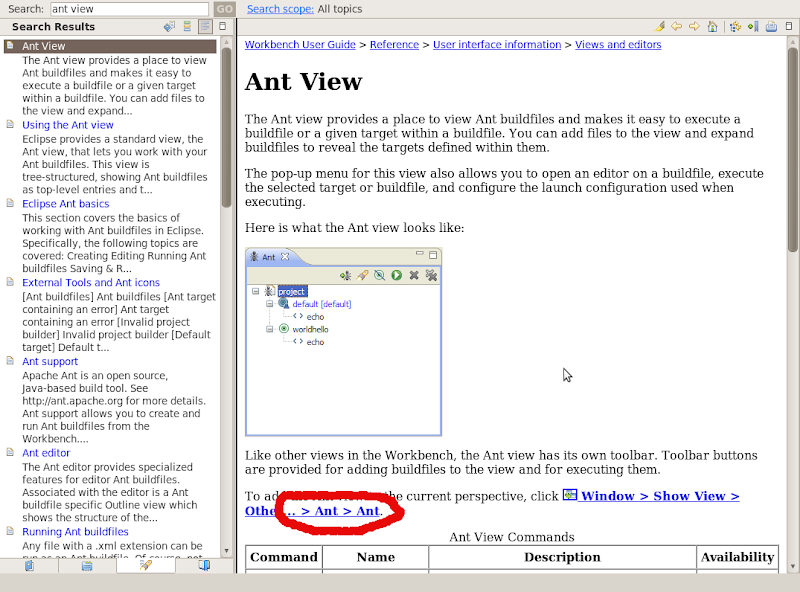800x592 pixels.
Task: Open the Views and editors breadcrumb
Action: coord(618,44)
